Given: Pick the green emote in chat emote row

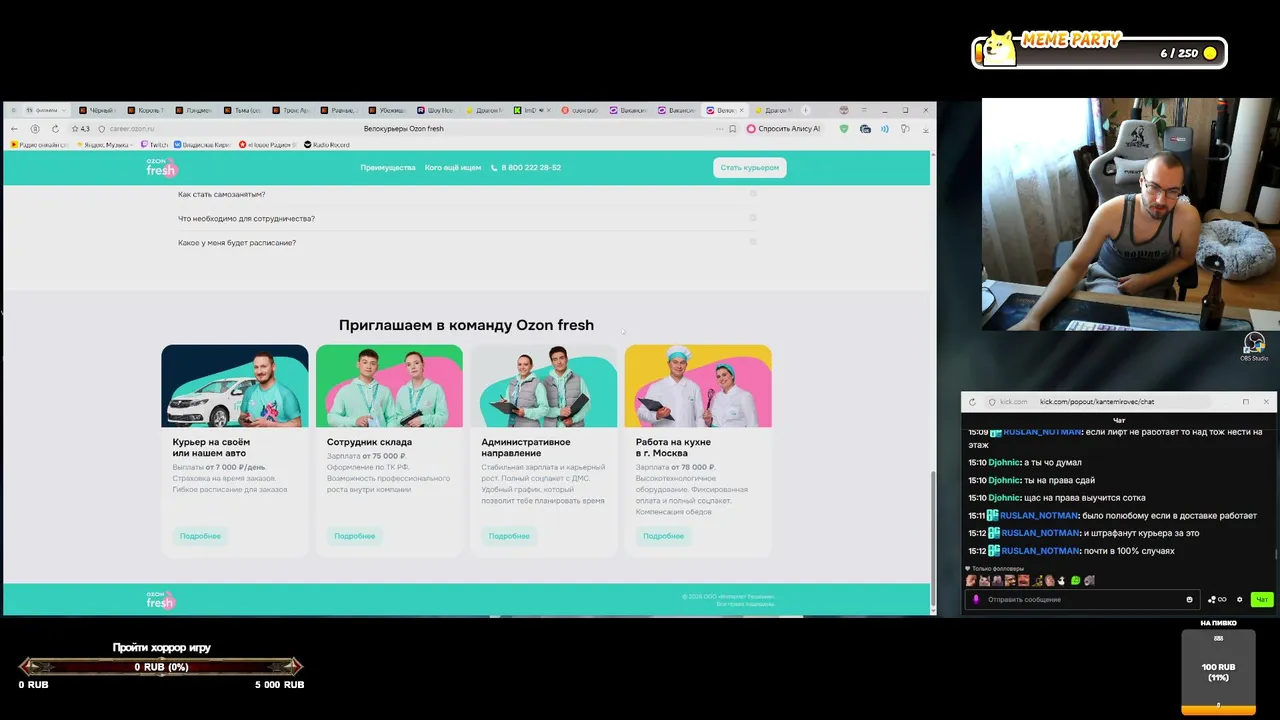Looking at the screenshot, I should tap(1076, 581).
